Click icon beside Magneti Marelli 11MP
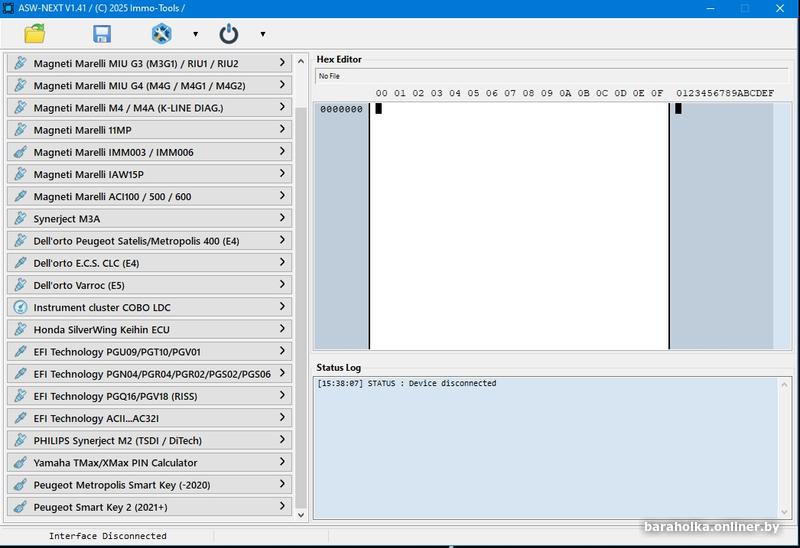Viewport: 800px width, 548px height. click(x=20, y=130)
